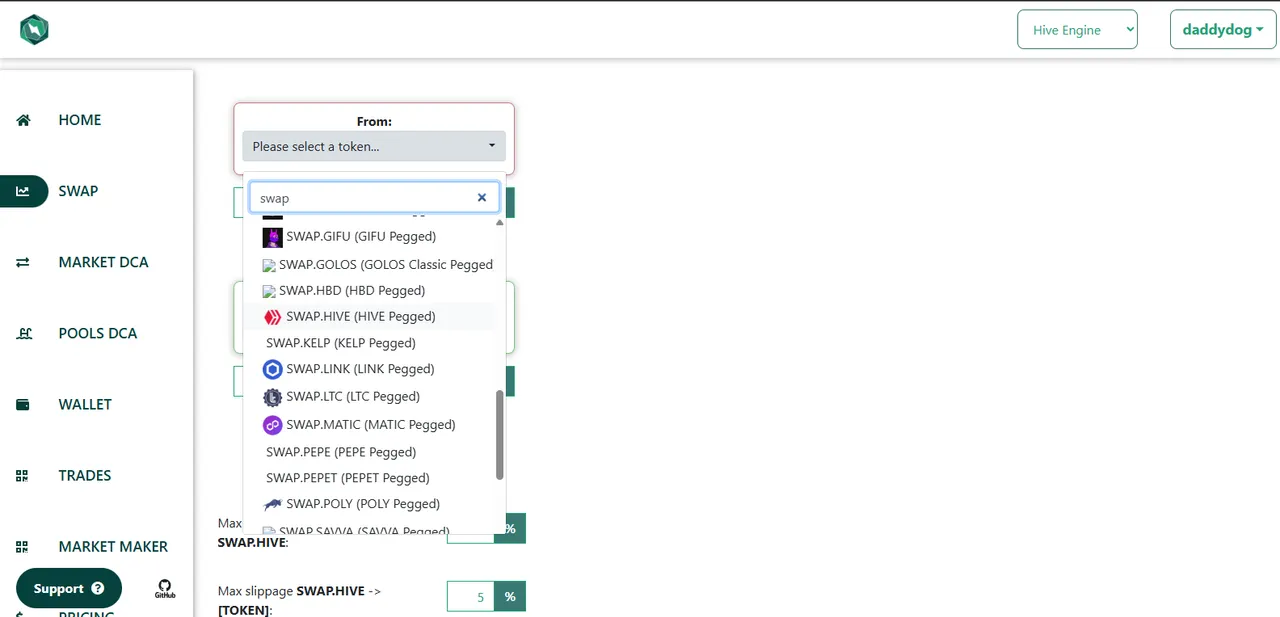Open the SWAP menu item
The width and height of the screenshot is (1280, 617).
click(78, 191)
